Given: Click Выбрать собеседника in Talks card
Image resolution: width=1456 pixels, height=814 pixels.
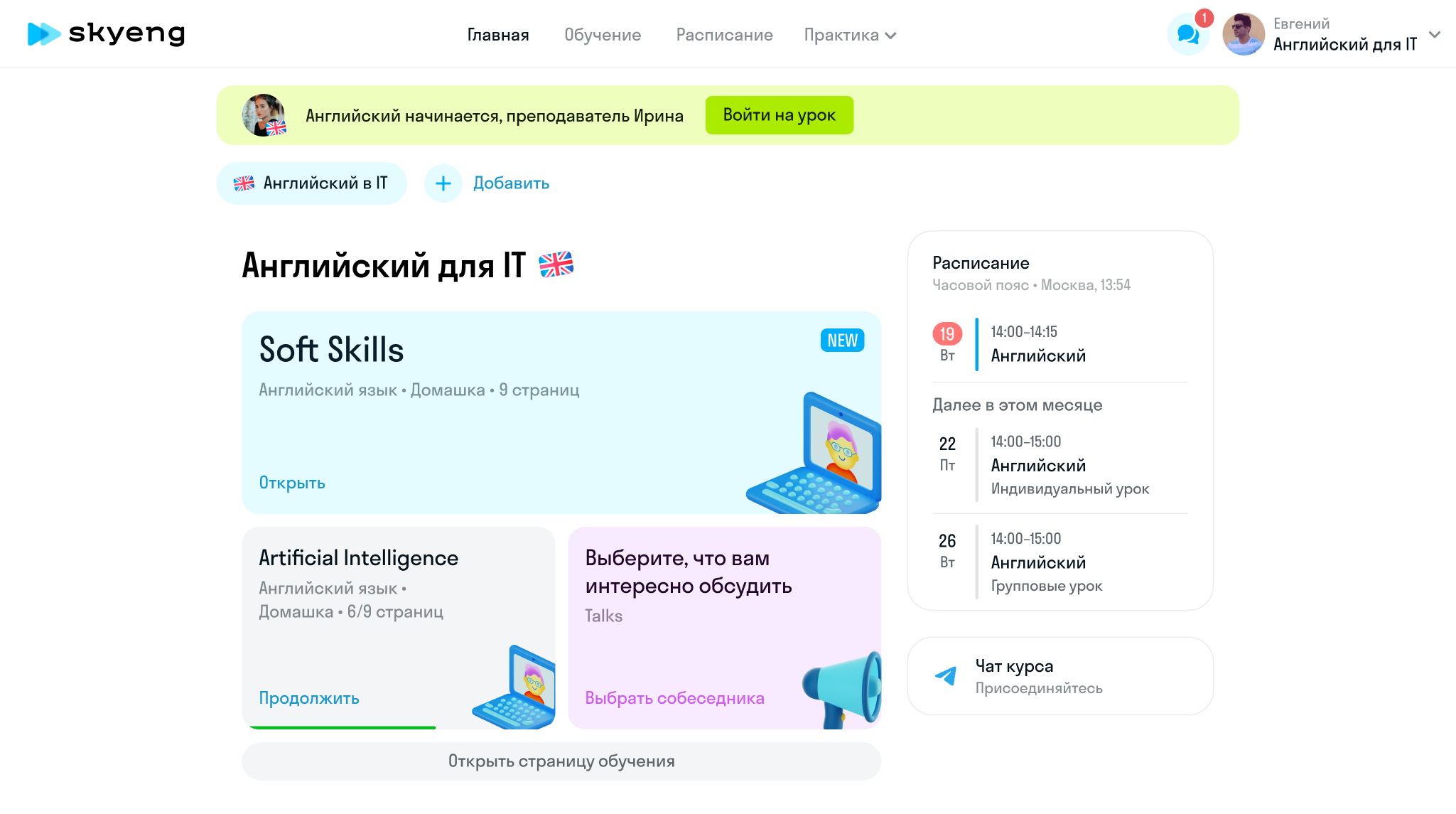Looking at the screenshot, I should 674,698.
